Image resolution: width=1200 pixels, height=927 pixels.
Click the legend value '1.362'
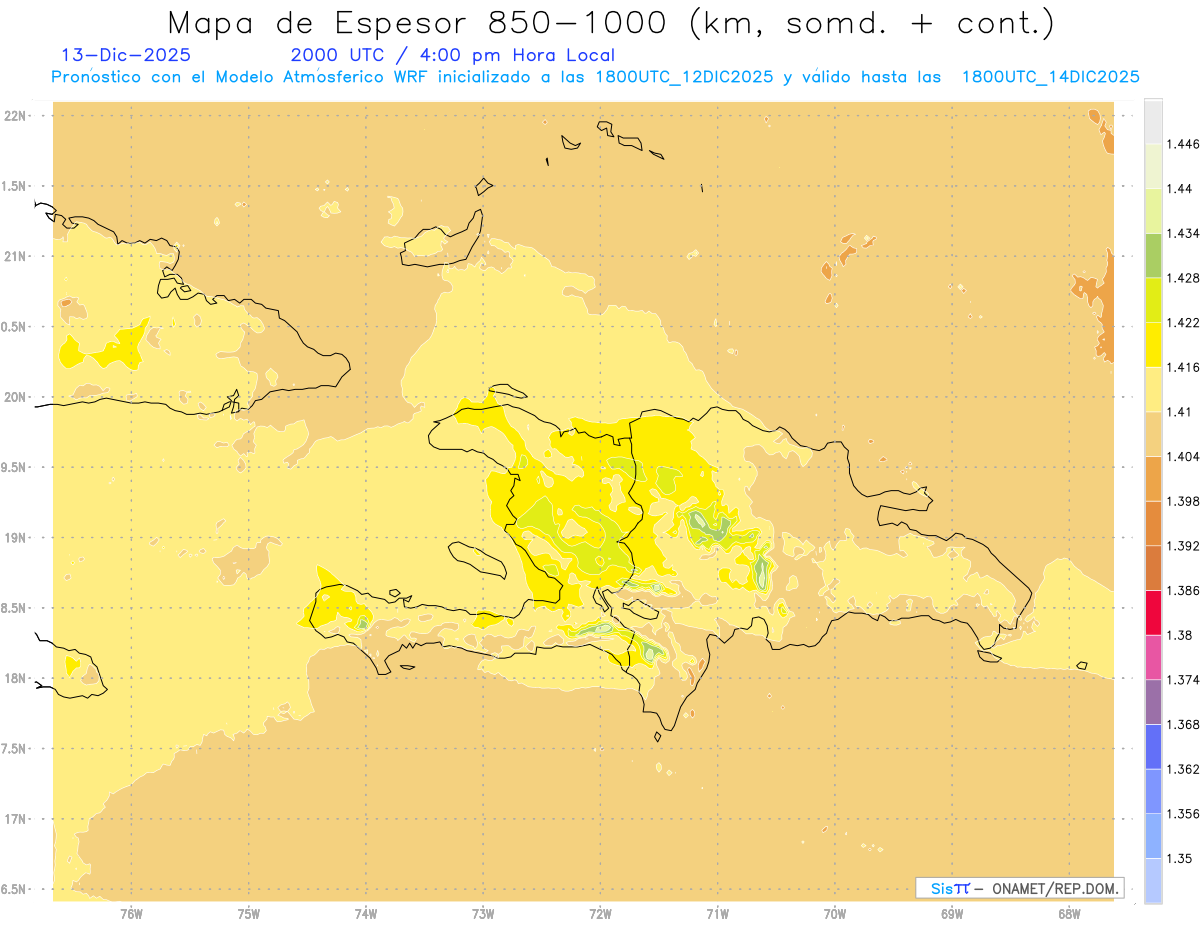1182,769
